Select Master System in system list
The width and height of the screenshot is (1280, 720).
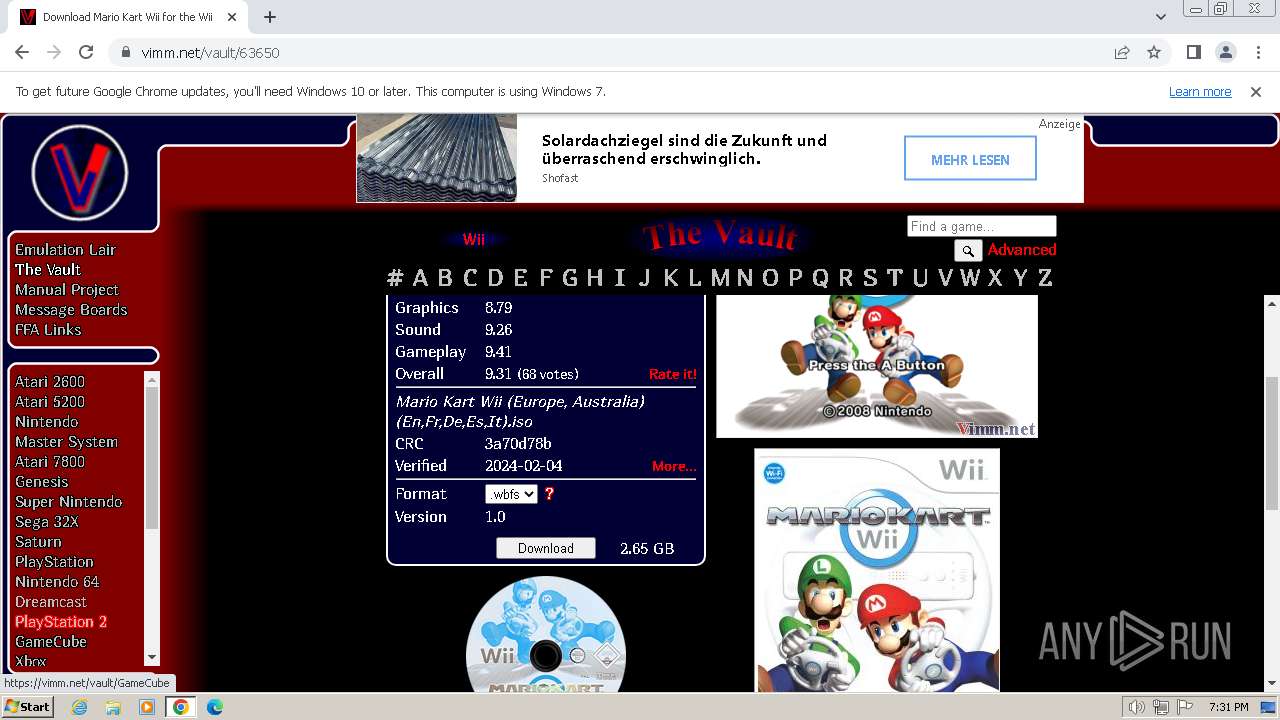(x=66, y=442)
